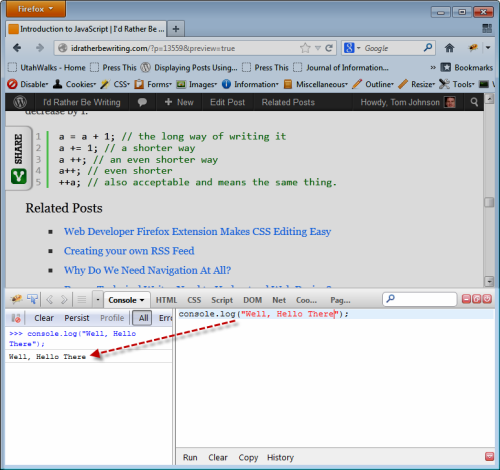Screen dimensions: 500x470
Task: Open the Resize menu in Web Developer toolbar
Action: [x=417, y=84]
